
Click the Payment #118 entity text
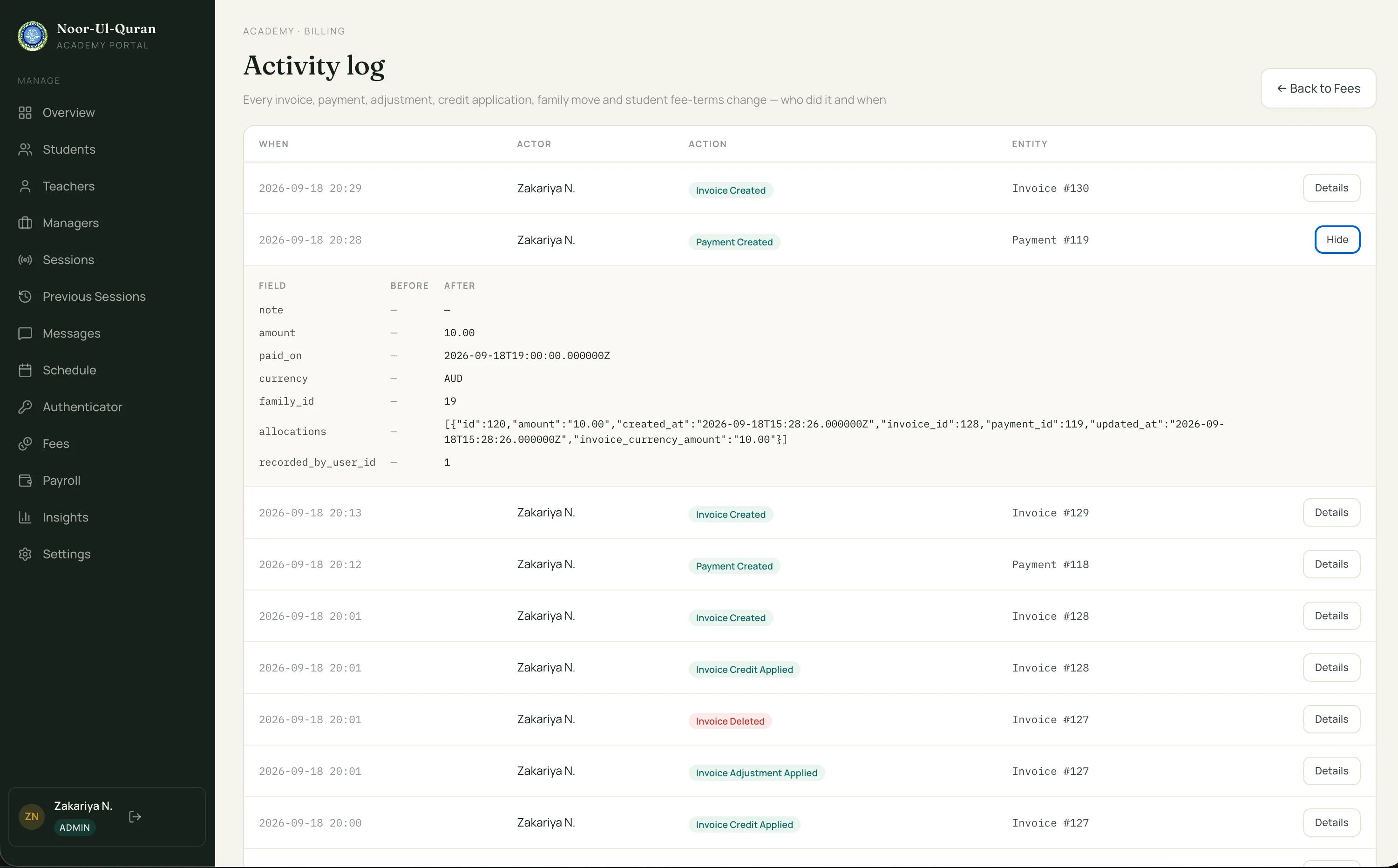(1050, 564)
